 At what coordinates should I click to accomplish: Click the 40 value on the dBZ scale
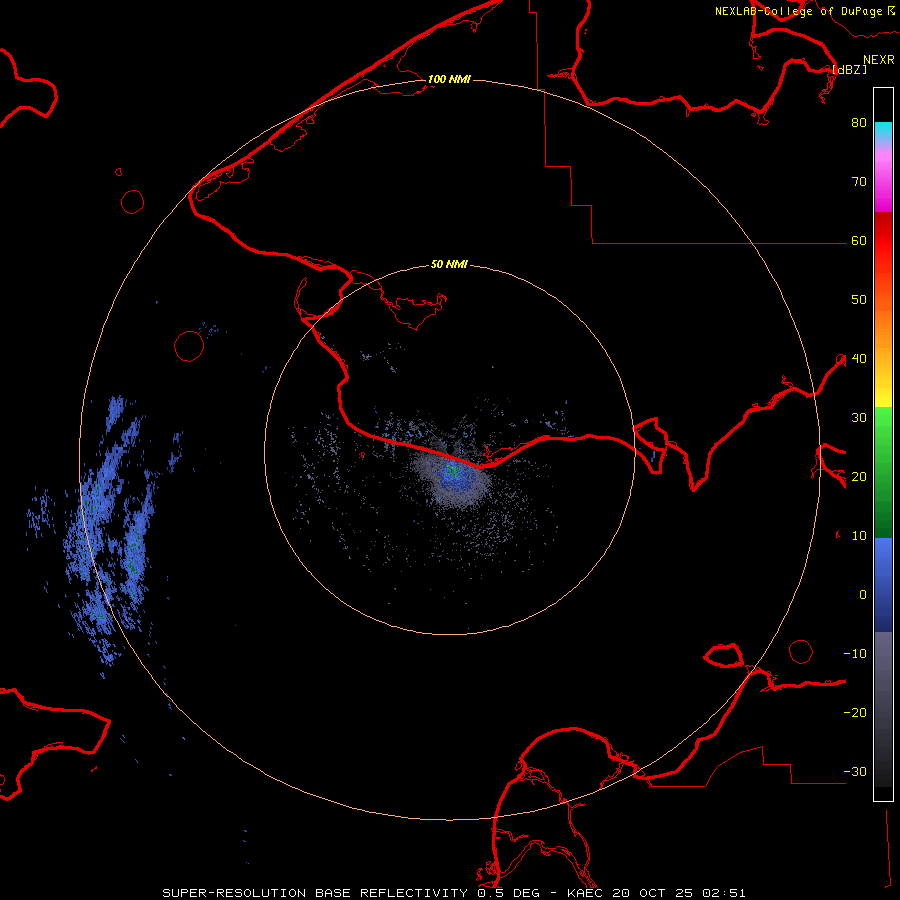[x=859, y=359]
